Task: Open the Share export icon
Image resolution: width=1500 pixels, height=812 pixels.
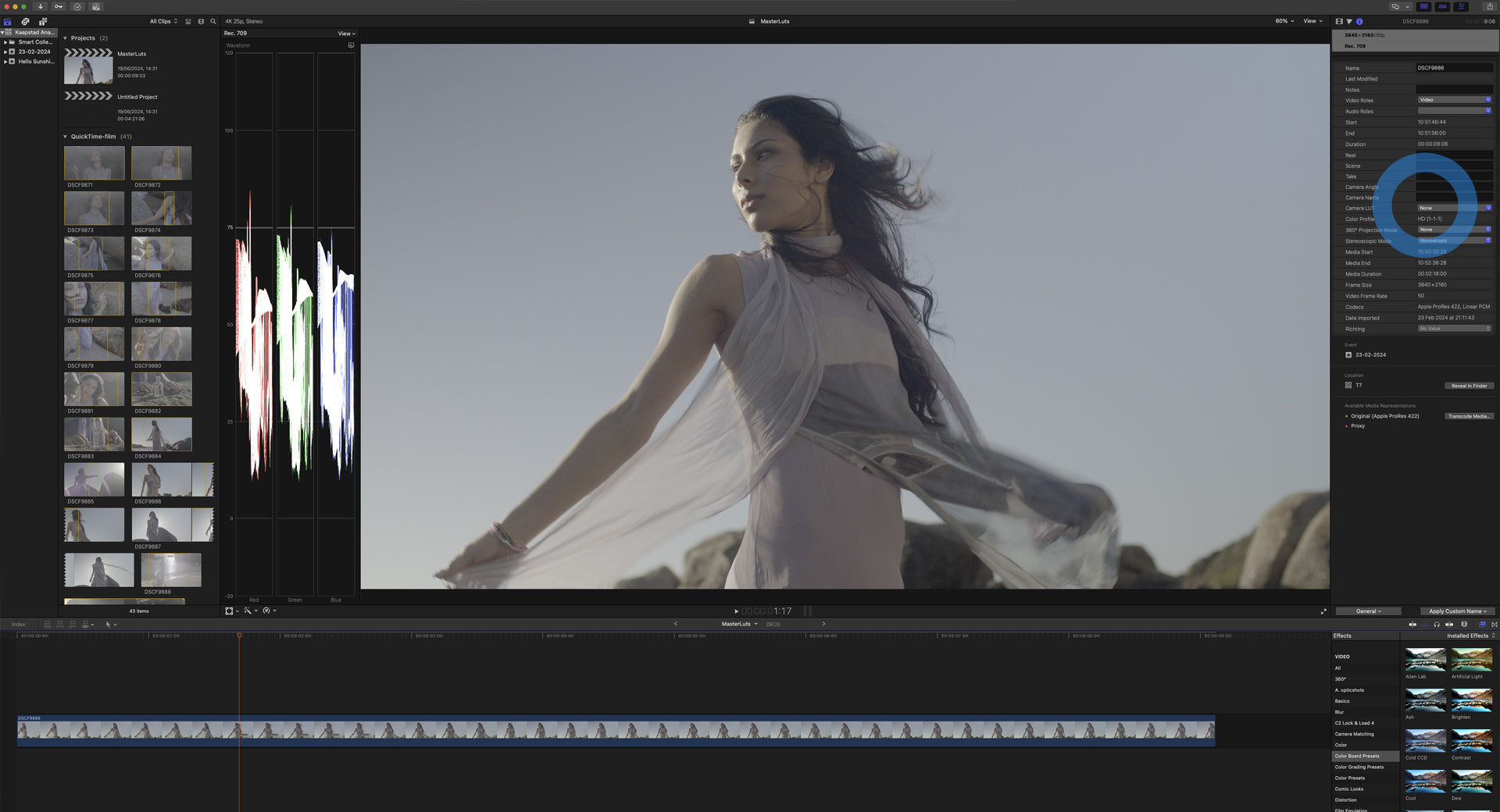Action: point(1489,6)
